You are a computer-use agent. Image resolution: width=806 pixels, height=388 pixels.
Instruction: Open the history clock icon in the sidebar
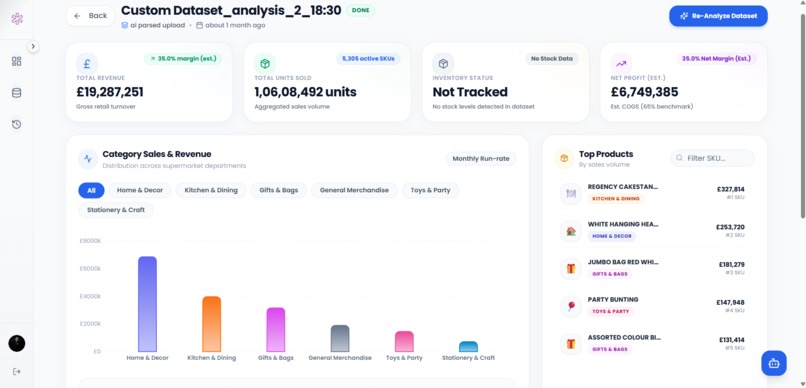(16, 124)
